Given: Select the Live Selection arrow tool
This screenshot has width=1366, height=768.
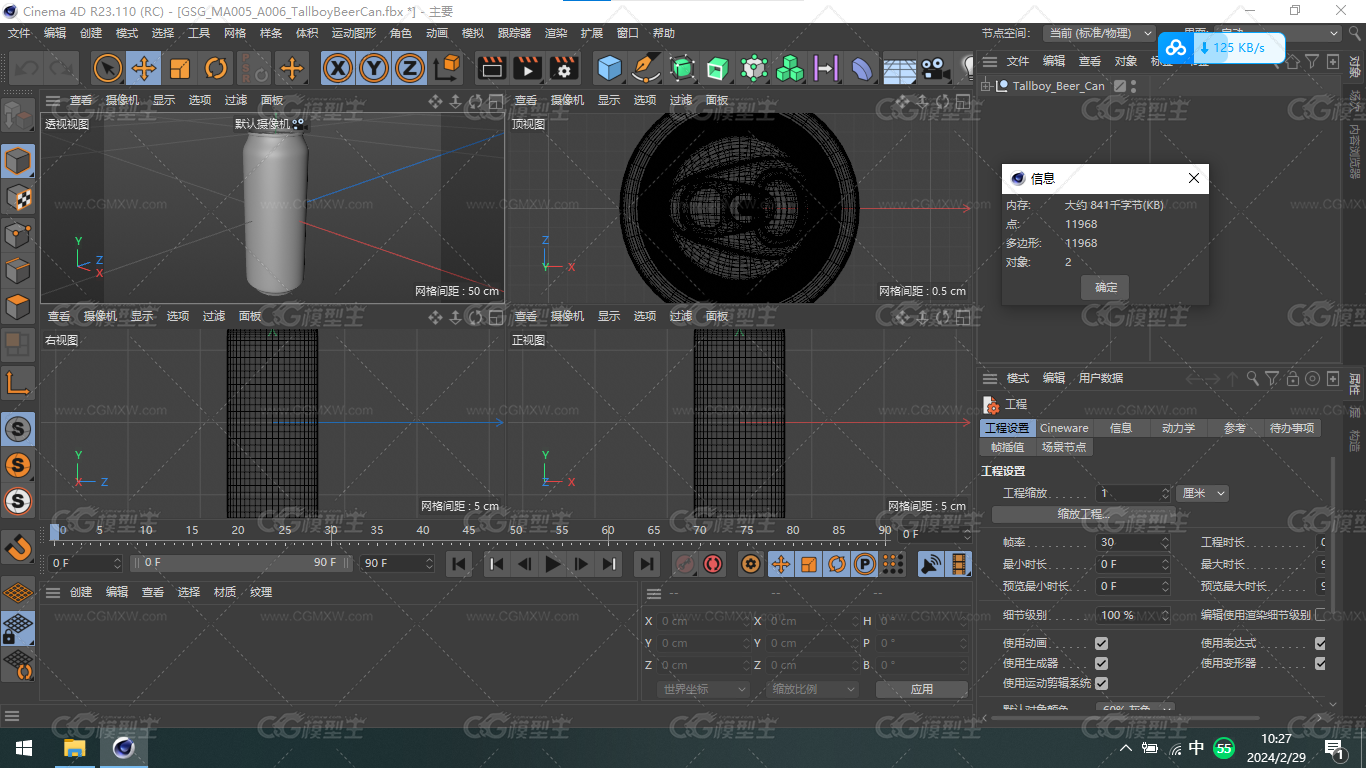Looking at the screenshot, I should [x=108, y=68].
